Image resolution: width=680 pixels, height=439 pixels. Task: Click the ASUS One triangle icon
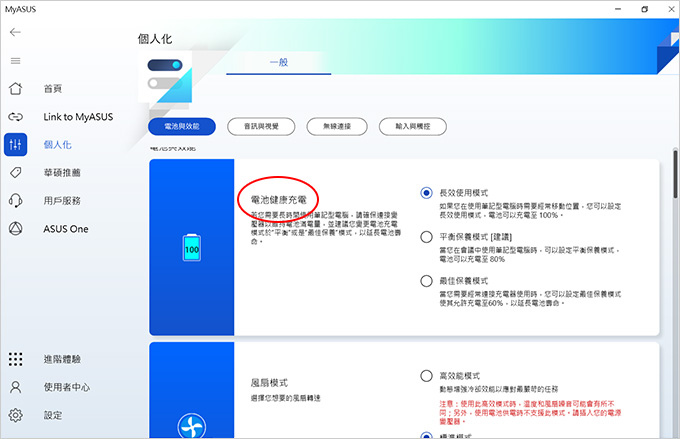pos(16,229)
